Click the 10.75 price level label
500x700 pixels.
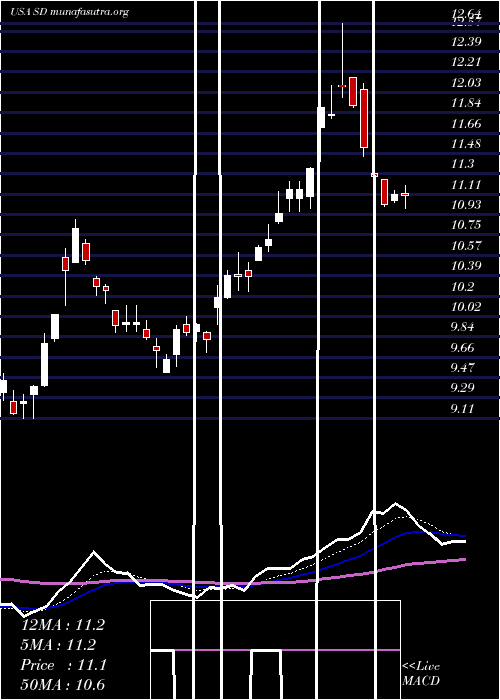[466, 225]
